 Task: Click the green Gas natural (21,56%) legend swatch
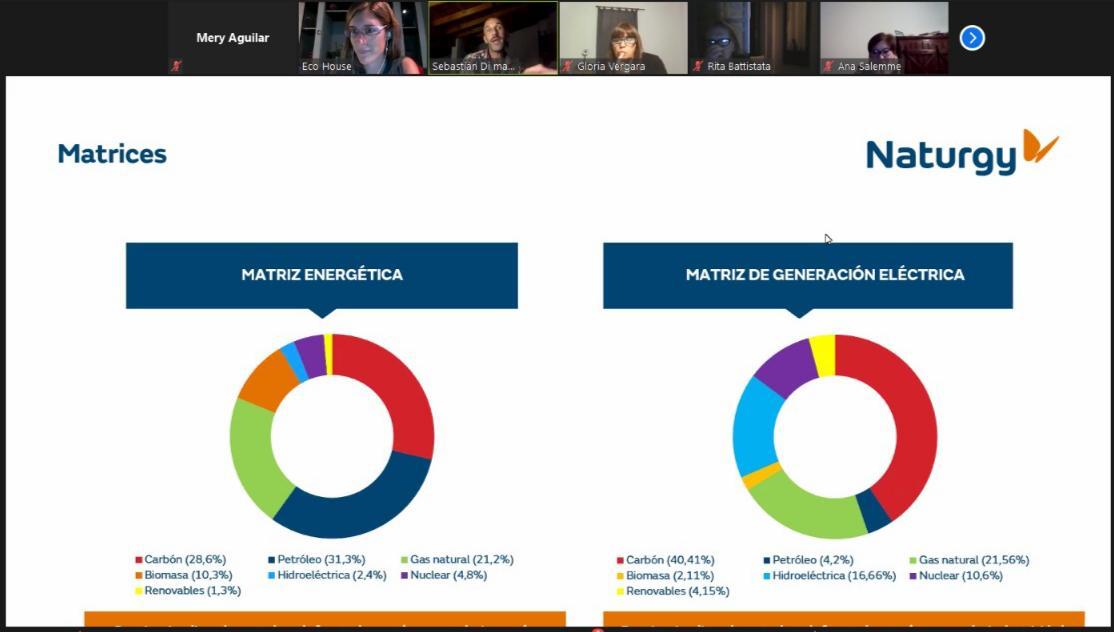(913, 561)
